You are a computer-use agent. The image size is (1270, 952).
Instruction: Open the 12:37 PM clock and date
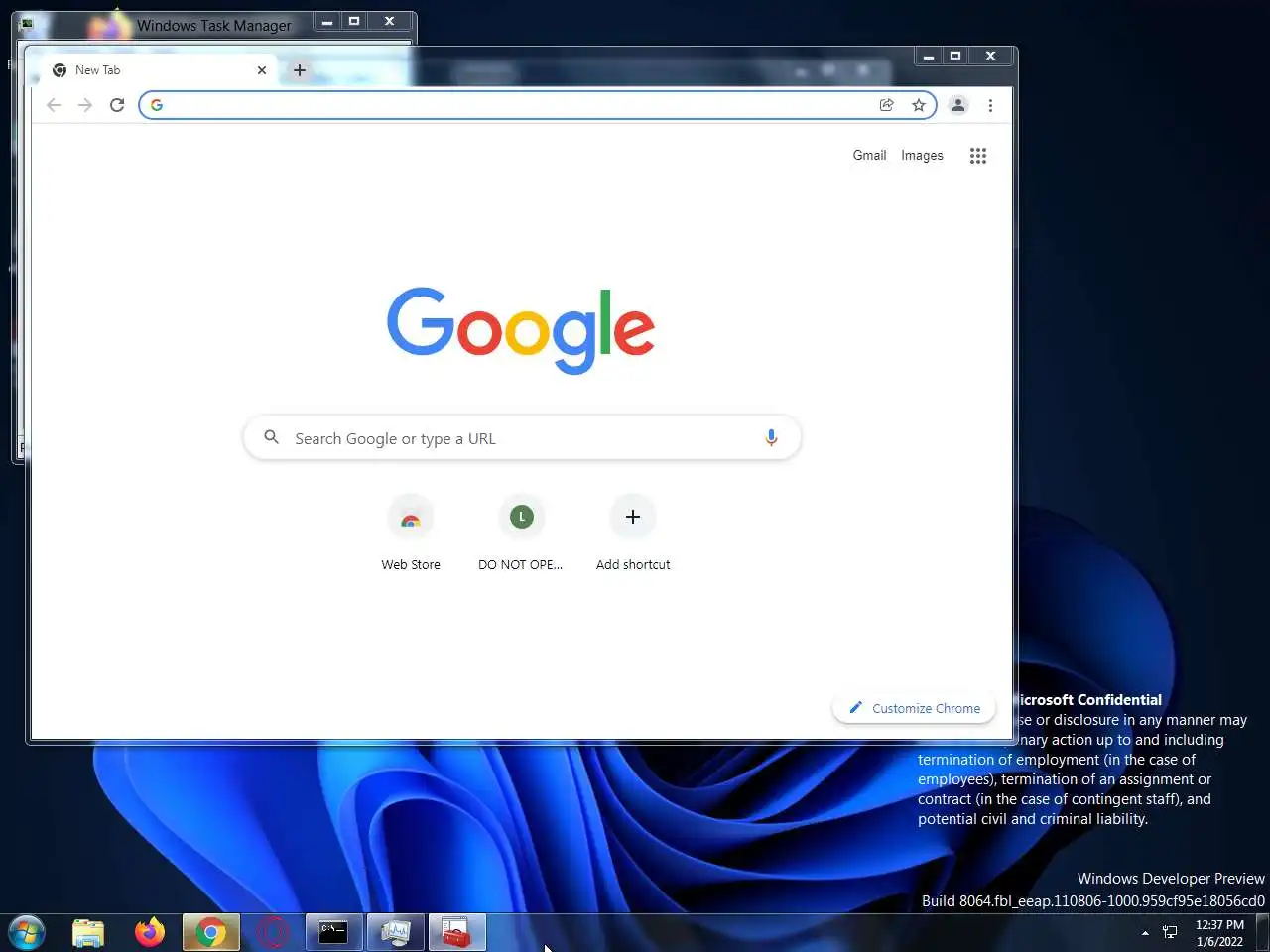pos(1219,933)
